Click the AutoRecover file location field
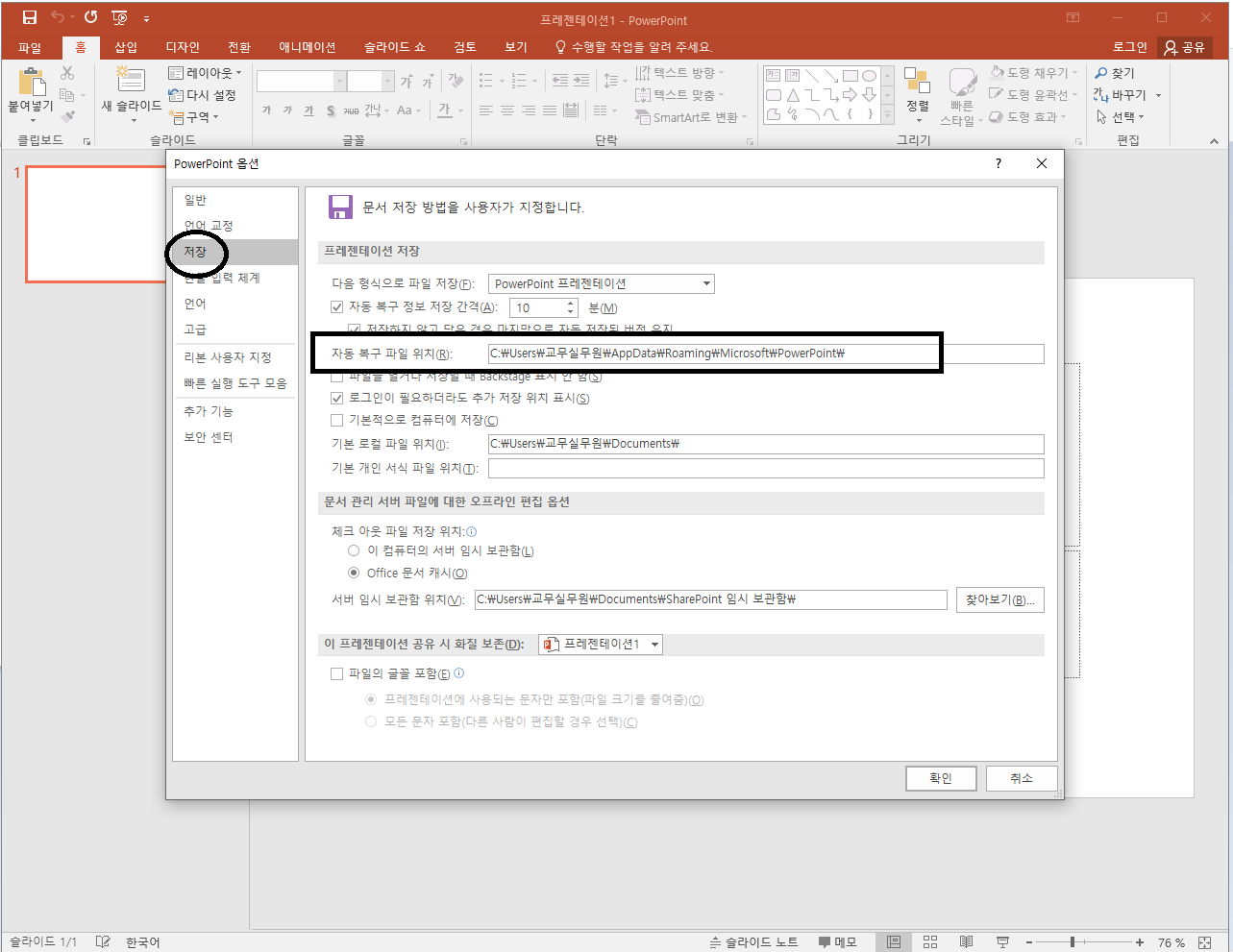 [x=766, y=354]
